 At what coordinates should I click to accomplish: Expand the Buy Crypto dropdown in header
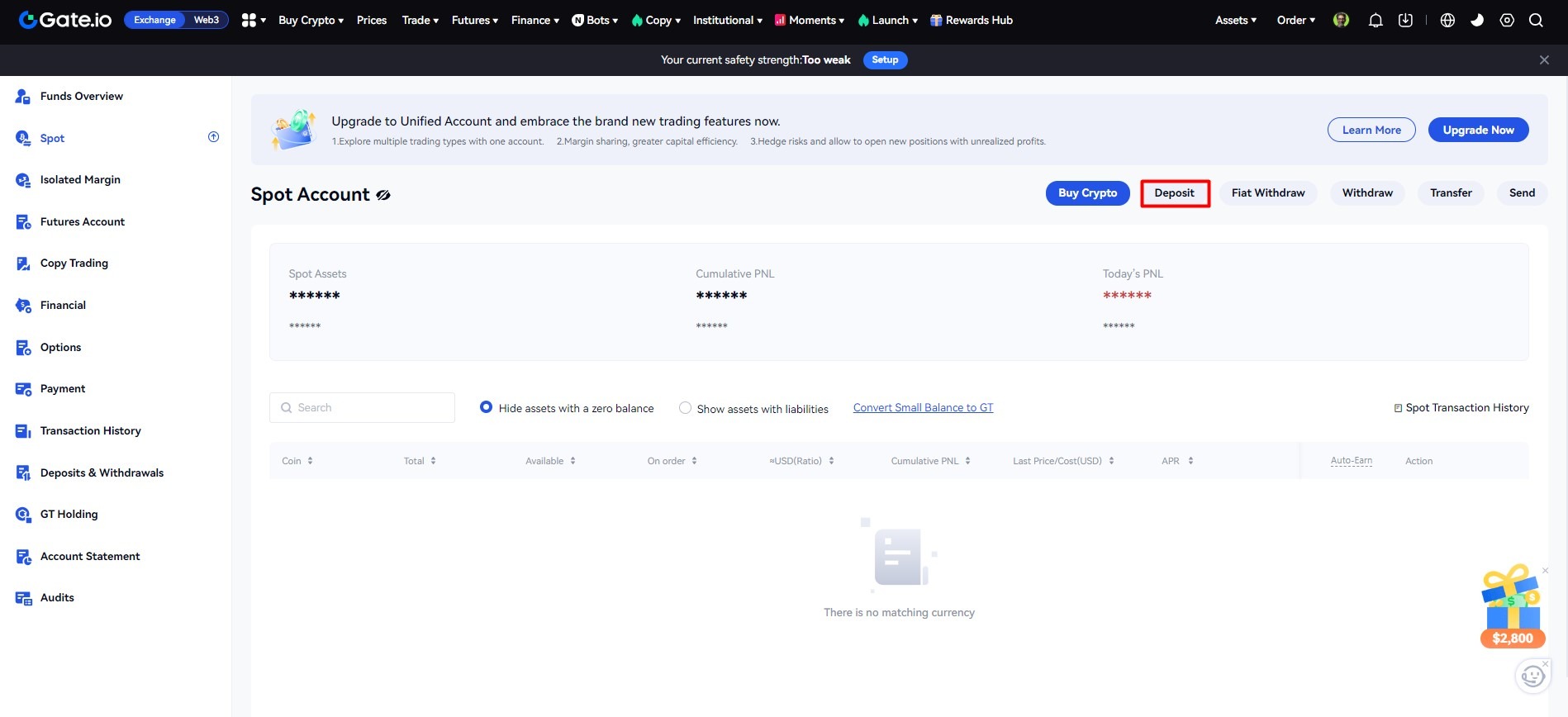click(x=311, y=20)
